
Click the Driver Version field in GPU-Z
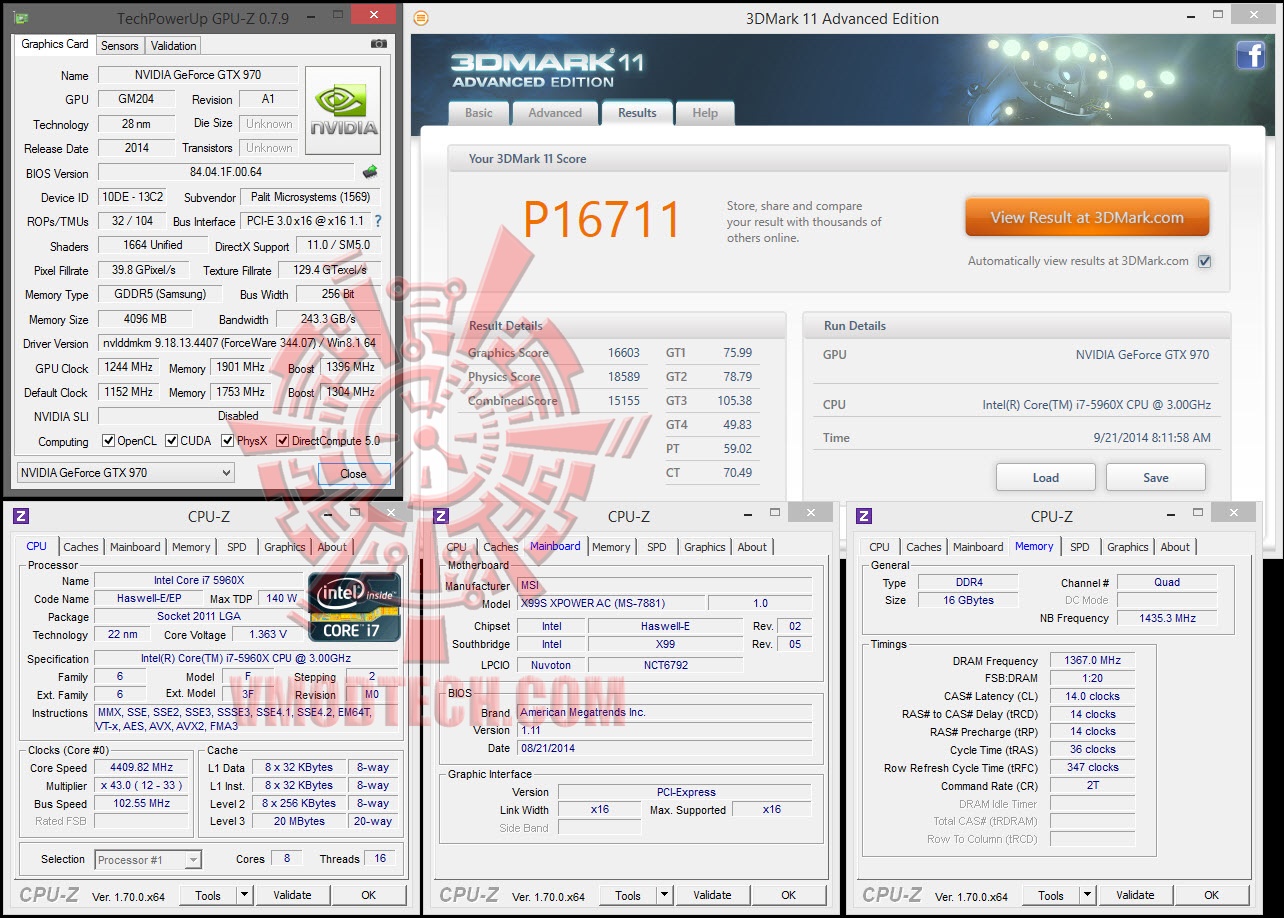[x=239, y=343]
